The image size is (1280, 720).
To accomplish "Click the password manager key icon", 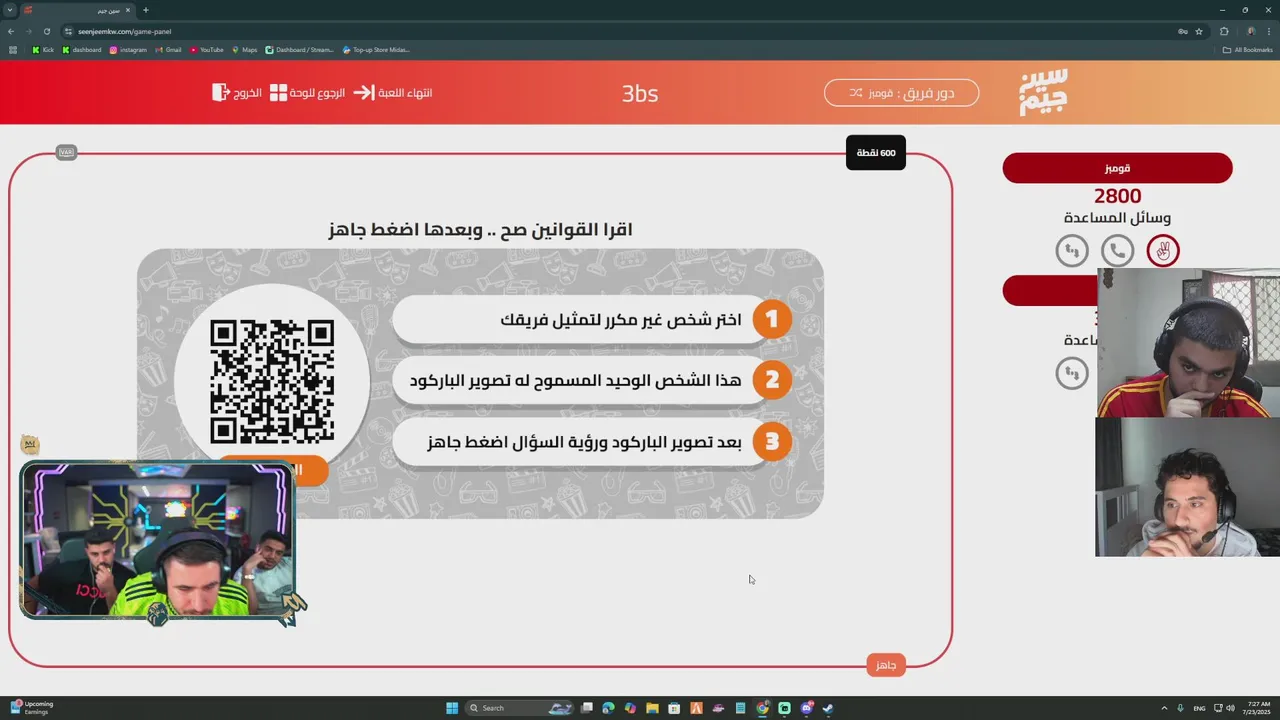I will [x=1183, y=31].
